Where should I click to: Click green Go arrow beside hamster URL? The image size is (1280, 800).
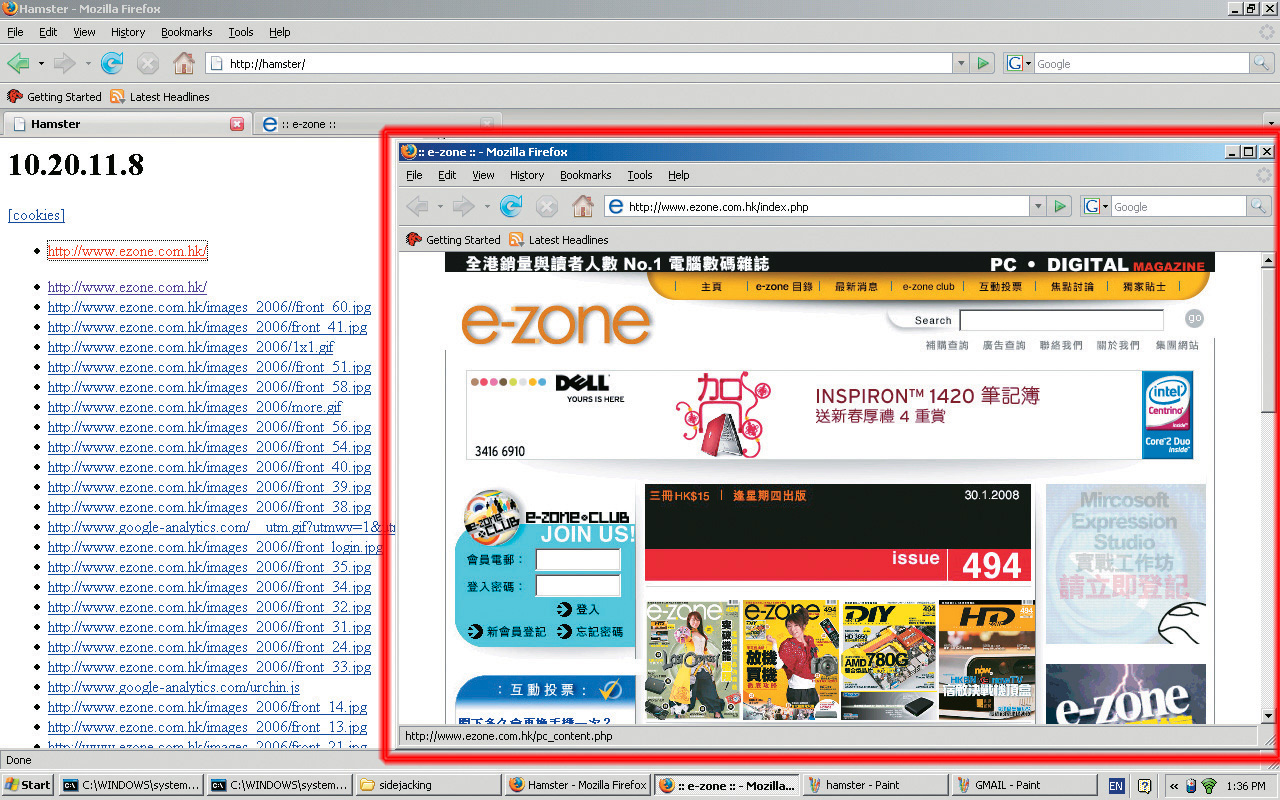click(x=983, y=63)
